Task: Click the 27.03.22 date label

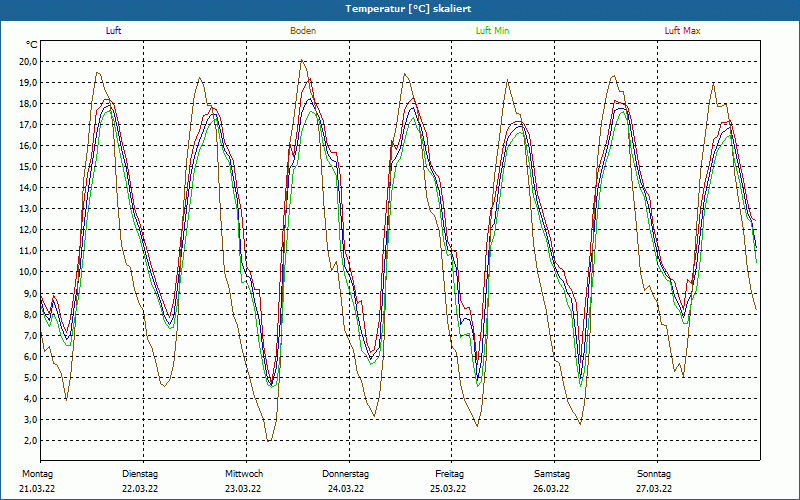Action: coord(654,489)
